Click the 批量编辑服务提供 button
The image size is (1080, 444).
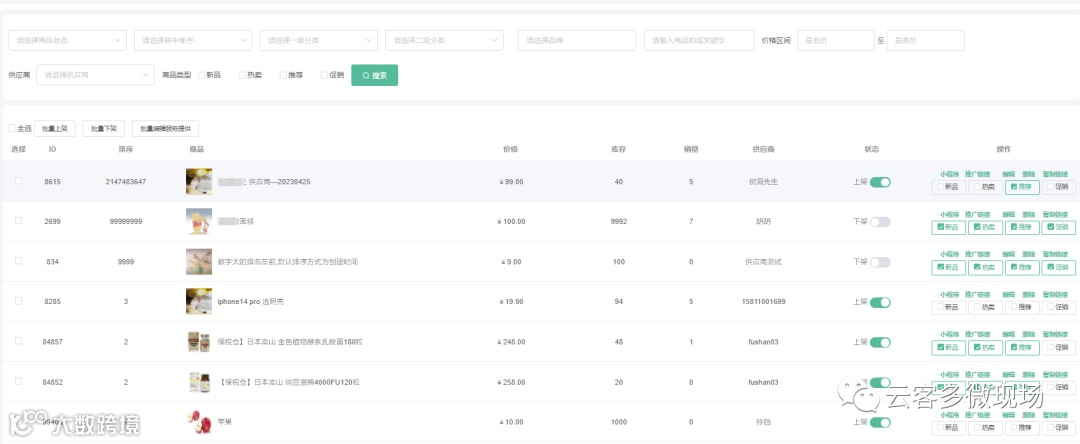point(165,128)
